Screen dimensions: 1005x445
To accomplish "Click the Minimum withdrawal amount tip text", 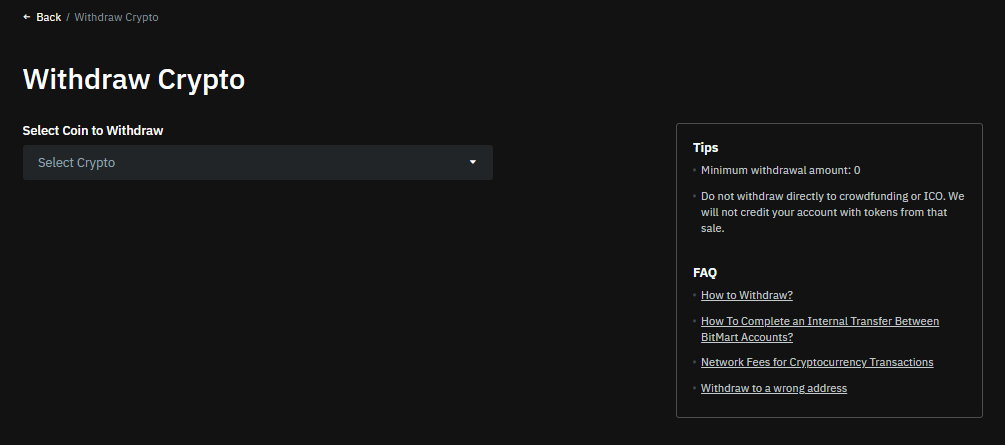I will click(780, 171).
